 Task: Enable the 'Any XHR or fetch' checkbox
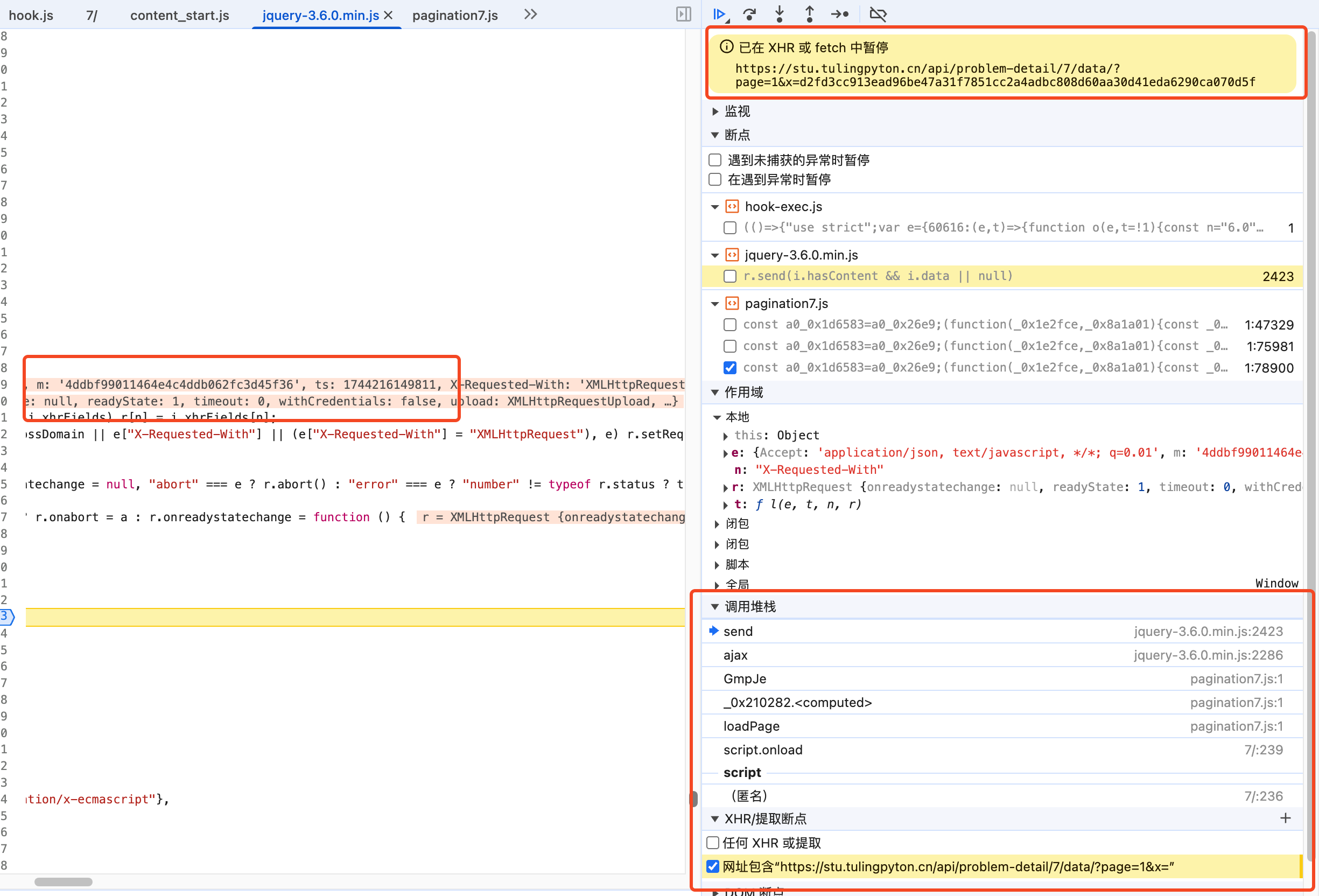tap(713, 842)
